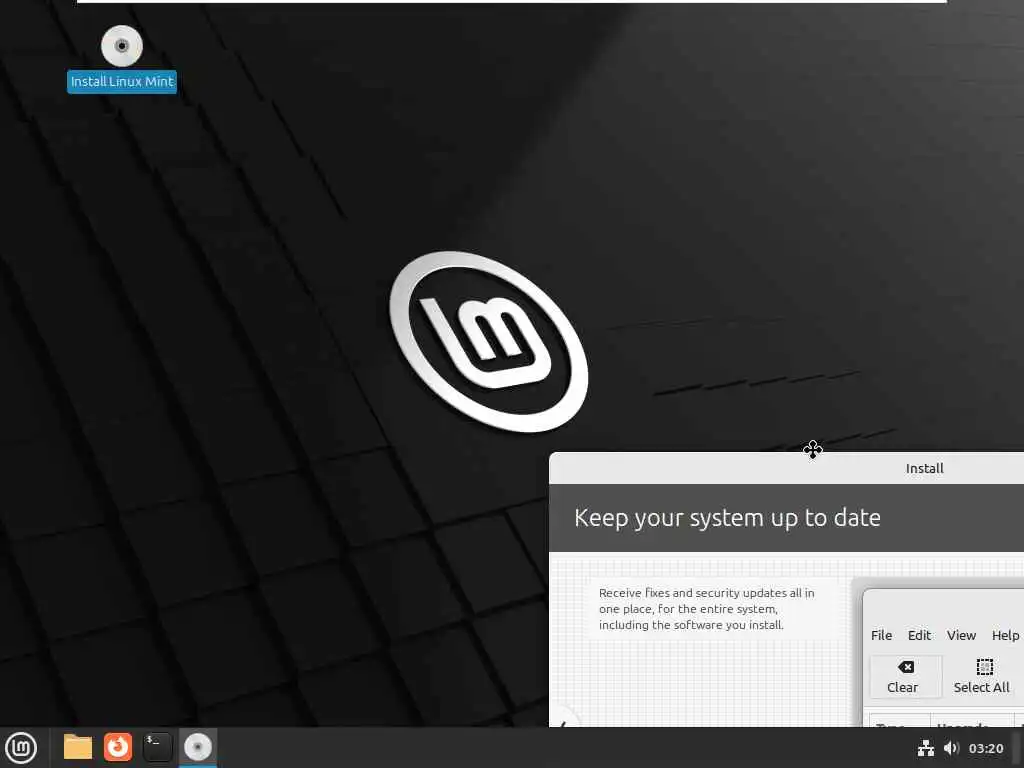This screenshot has height=768, width=1024.
Task: Launch the Files manager from the panel
Action: 78,747
